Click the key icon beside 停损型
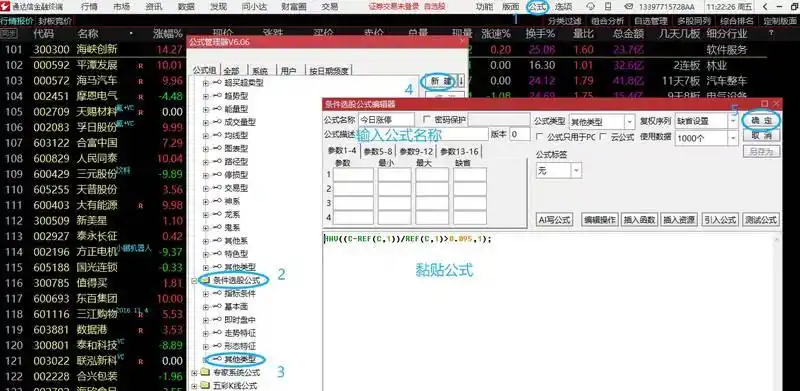800x391 pixels. pyautogui.click(x=216, y=175)
